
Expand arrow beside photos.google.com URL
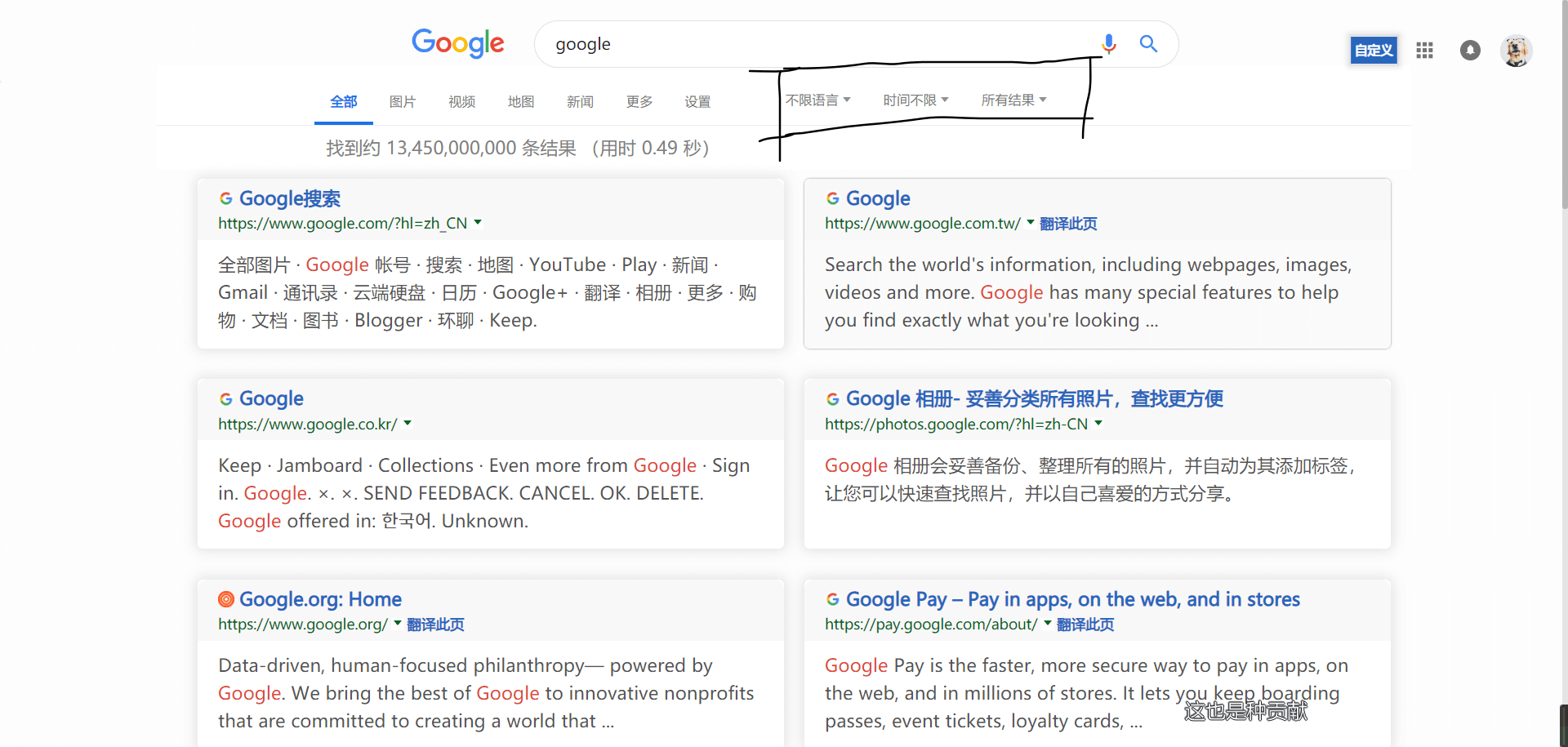(1098, 423)
